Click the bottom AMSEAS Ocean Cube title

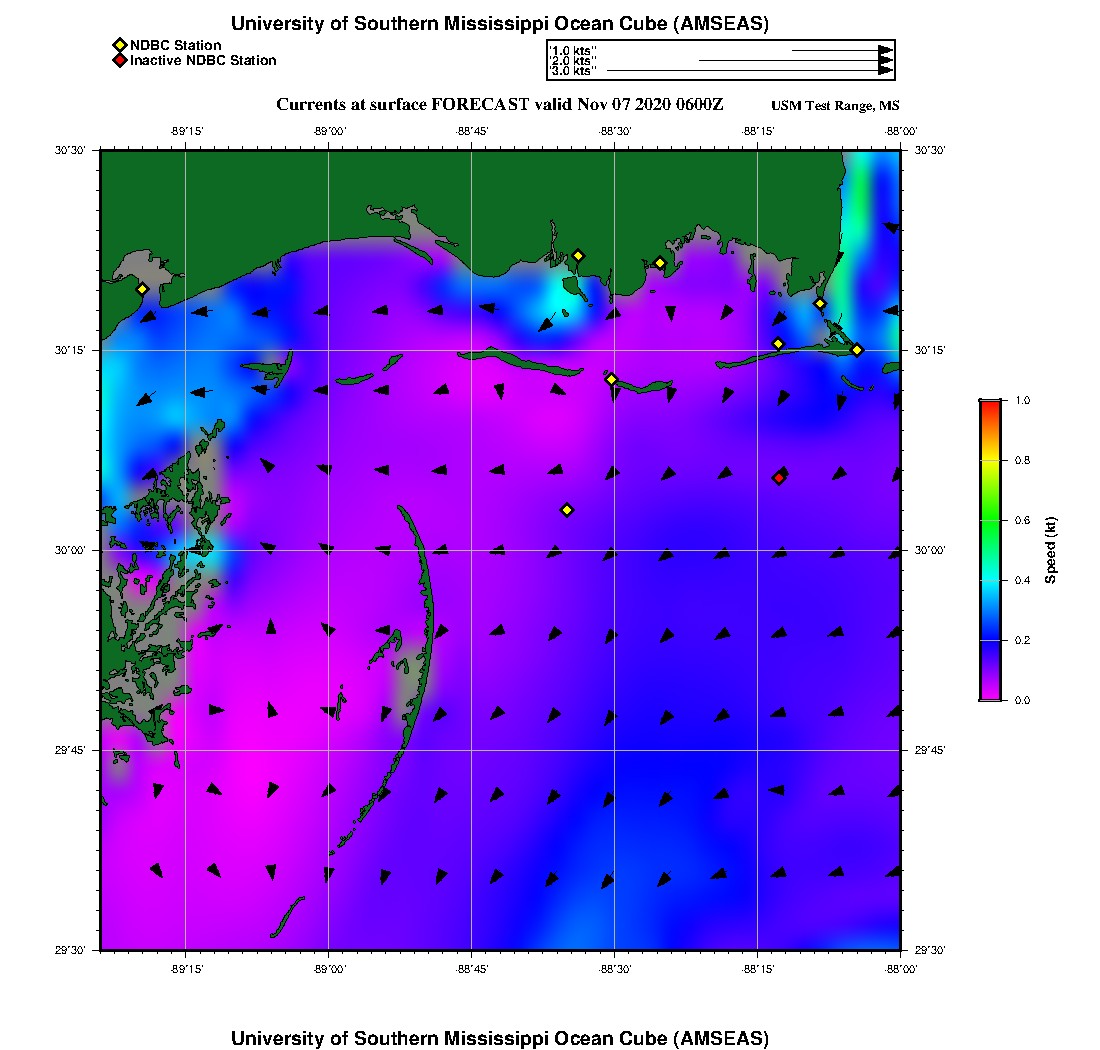[x=499, y=1038]
